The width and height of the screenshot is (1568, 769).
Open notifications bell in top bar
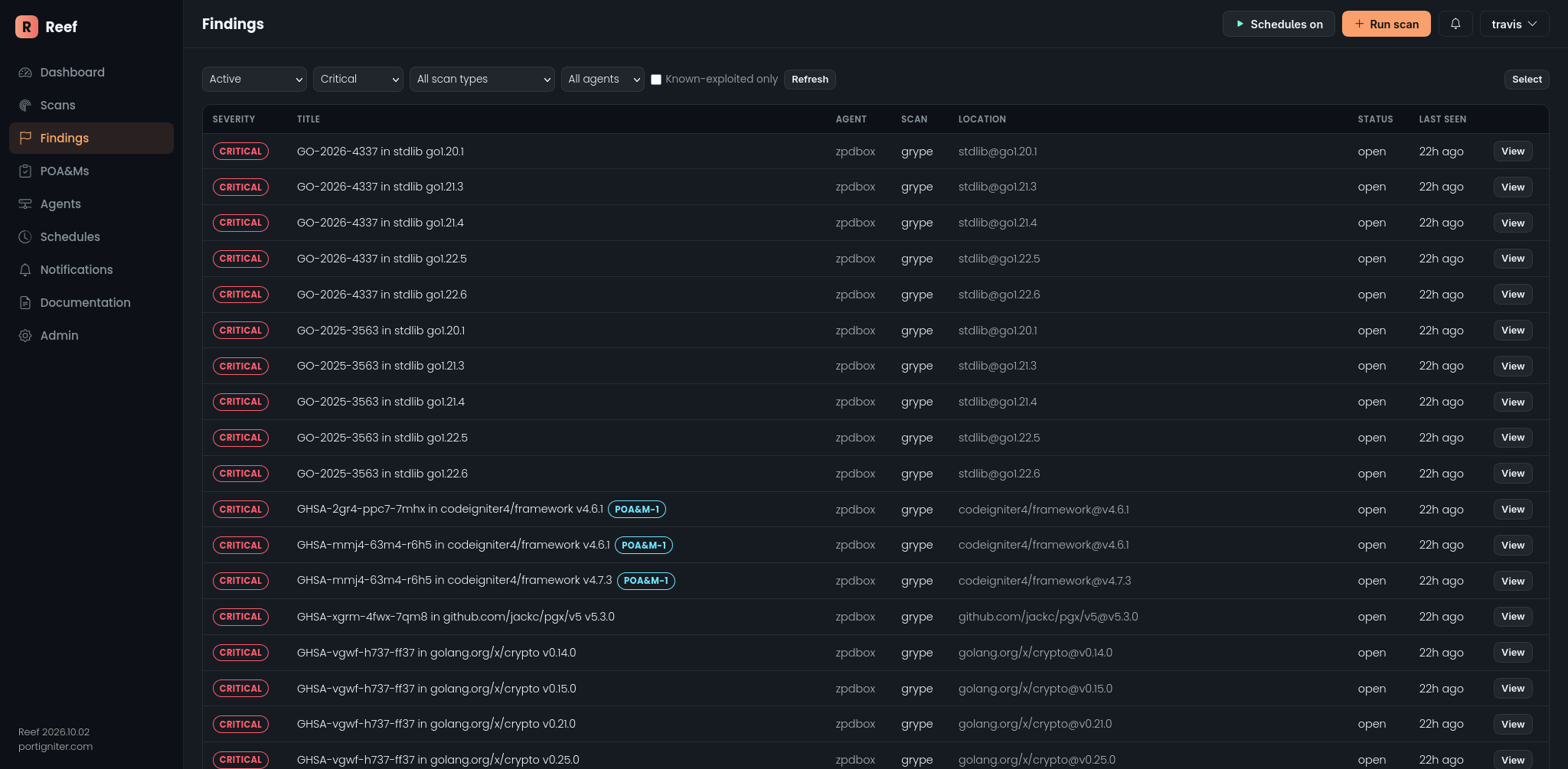[x=1455, y=24]
